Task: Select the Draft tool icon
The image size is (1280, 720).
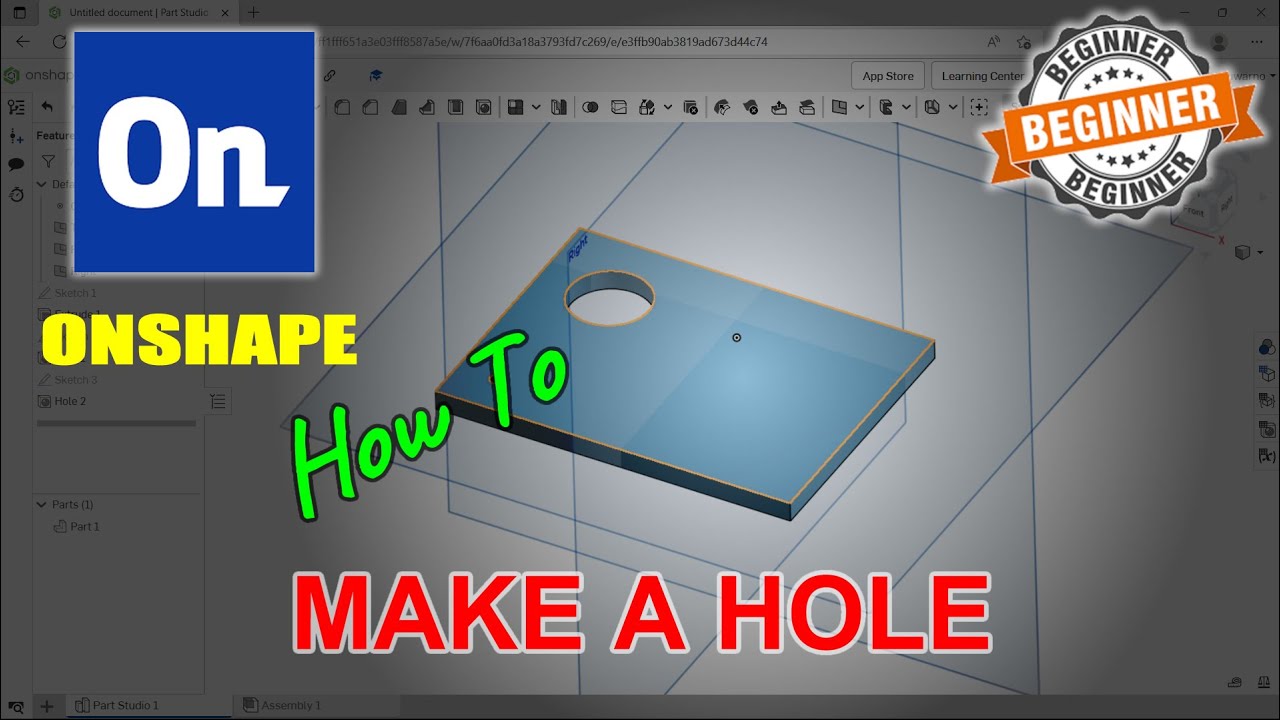Action: (x=398, y=107)
